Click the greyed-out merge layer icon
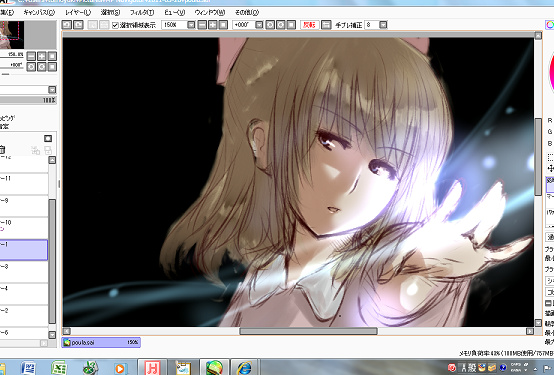Image resolution: width=554 pixels, height=375 pixels. pos(48,150)
